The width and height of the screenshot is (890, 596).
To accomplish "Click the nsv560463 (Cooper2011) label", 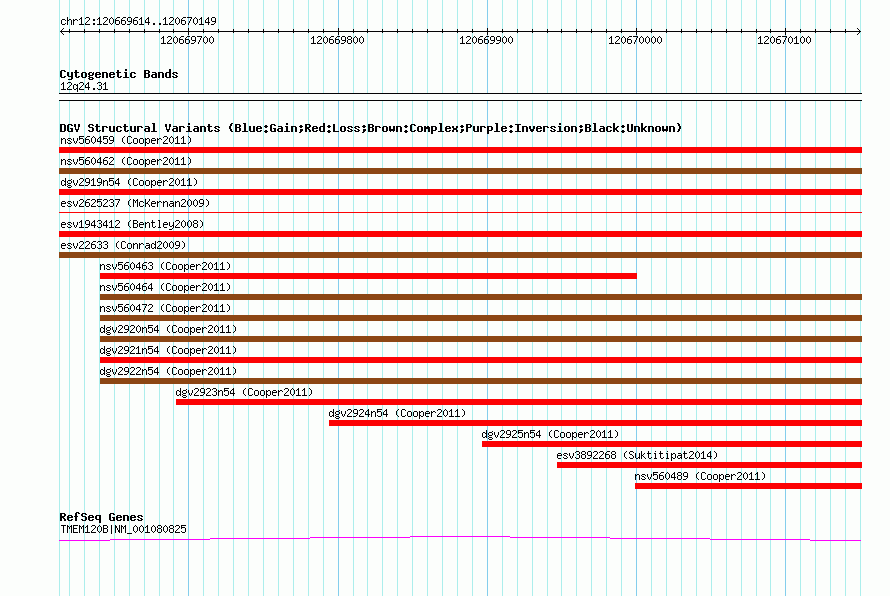I will point(165,266).
